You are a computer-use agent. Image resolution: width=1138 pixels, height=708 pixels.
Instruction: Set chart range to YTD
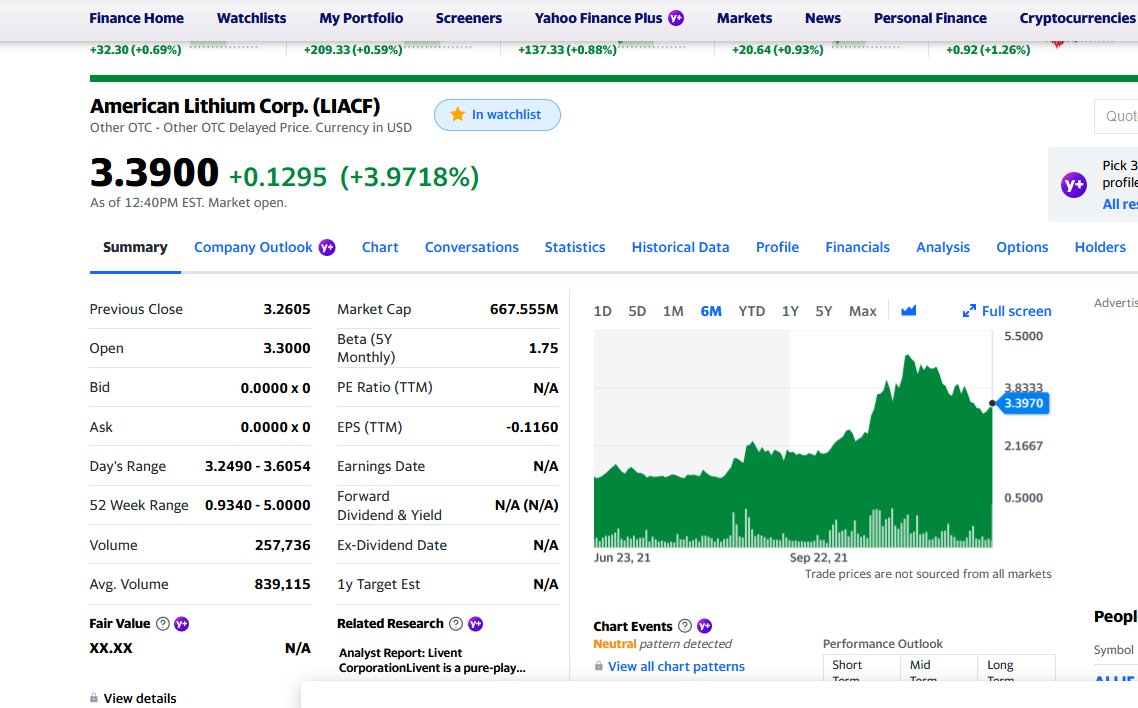pyautogui.click(x=752, y=311)
